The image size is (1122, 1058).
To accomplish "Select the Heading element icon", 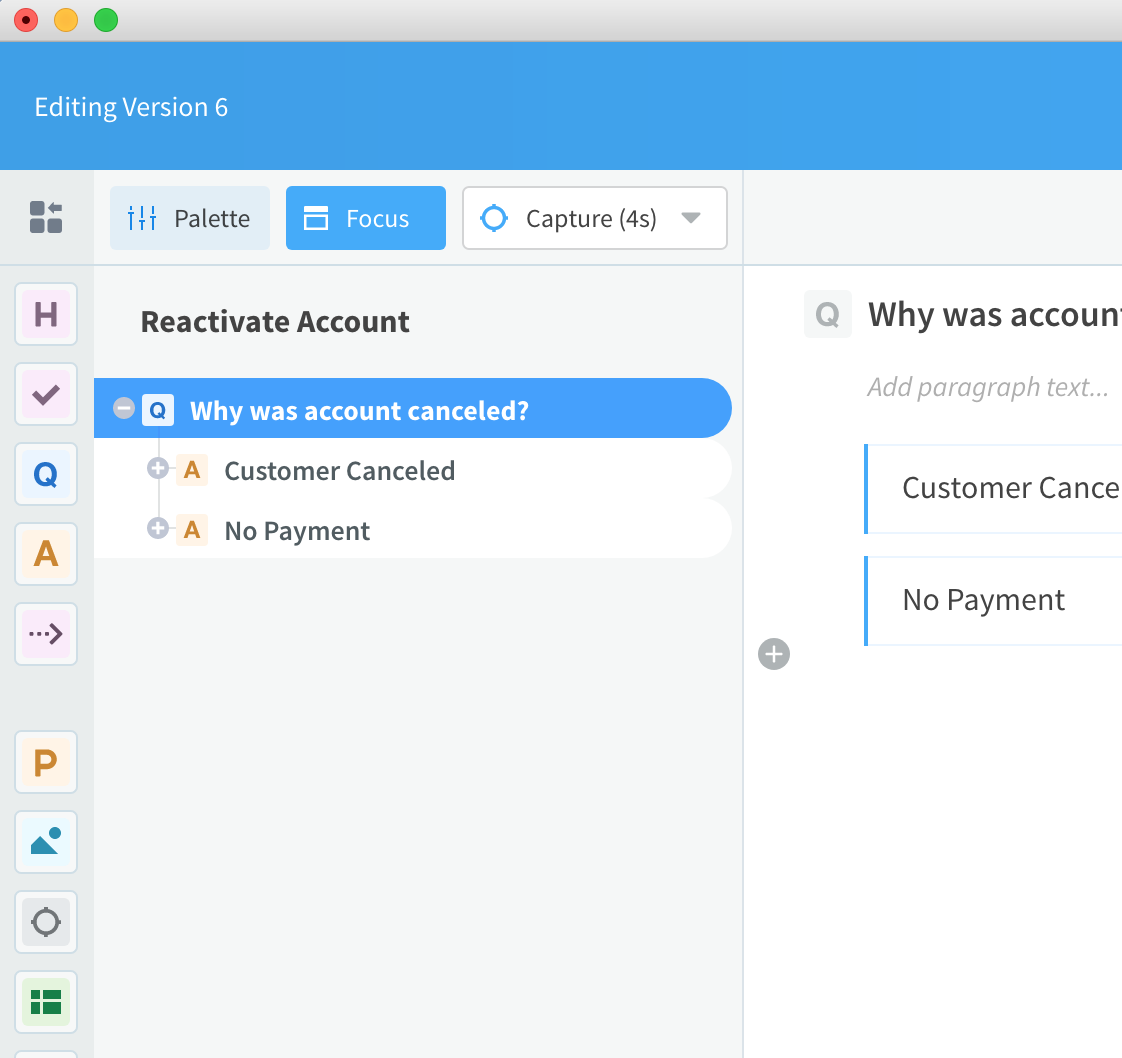I will tap(45, 314).
